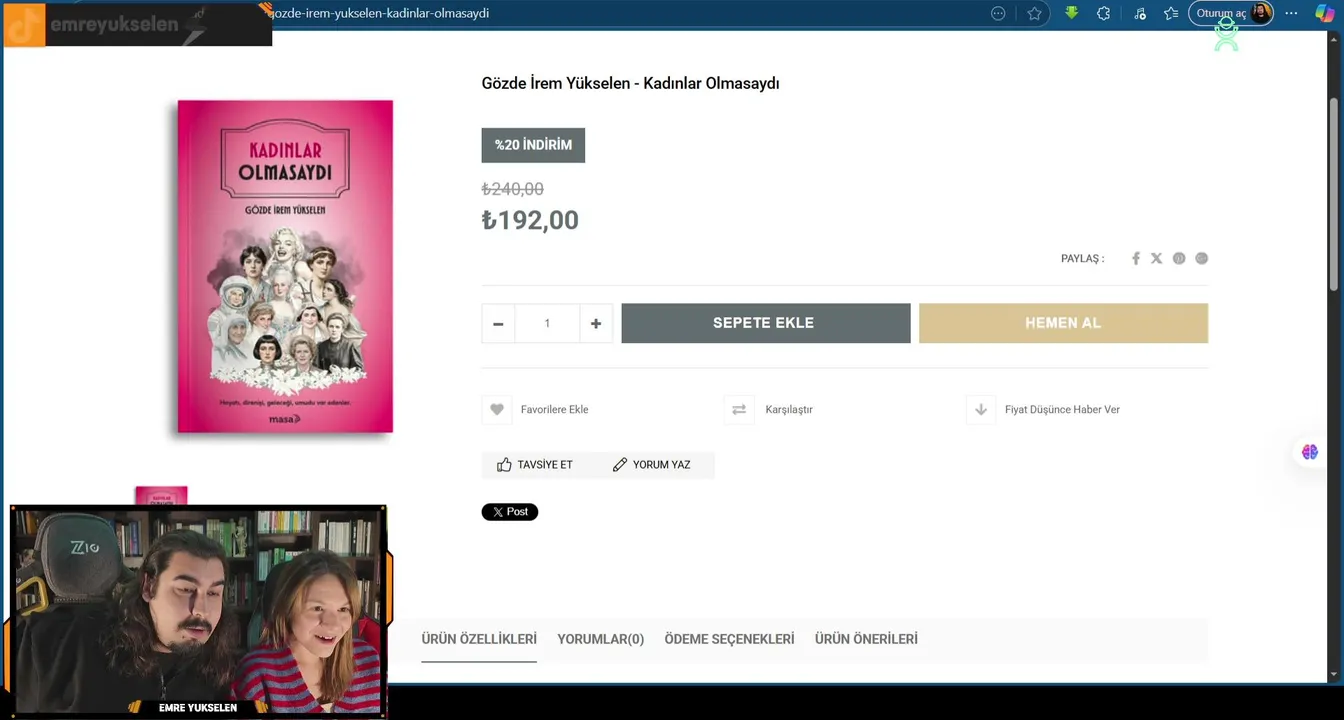Click the HEMEN AL button
1344x720 pixels.
coord(1063,323)
